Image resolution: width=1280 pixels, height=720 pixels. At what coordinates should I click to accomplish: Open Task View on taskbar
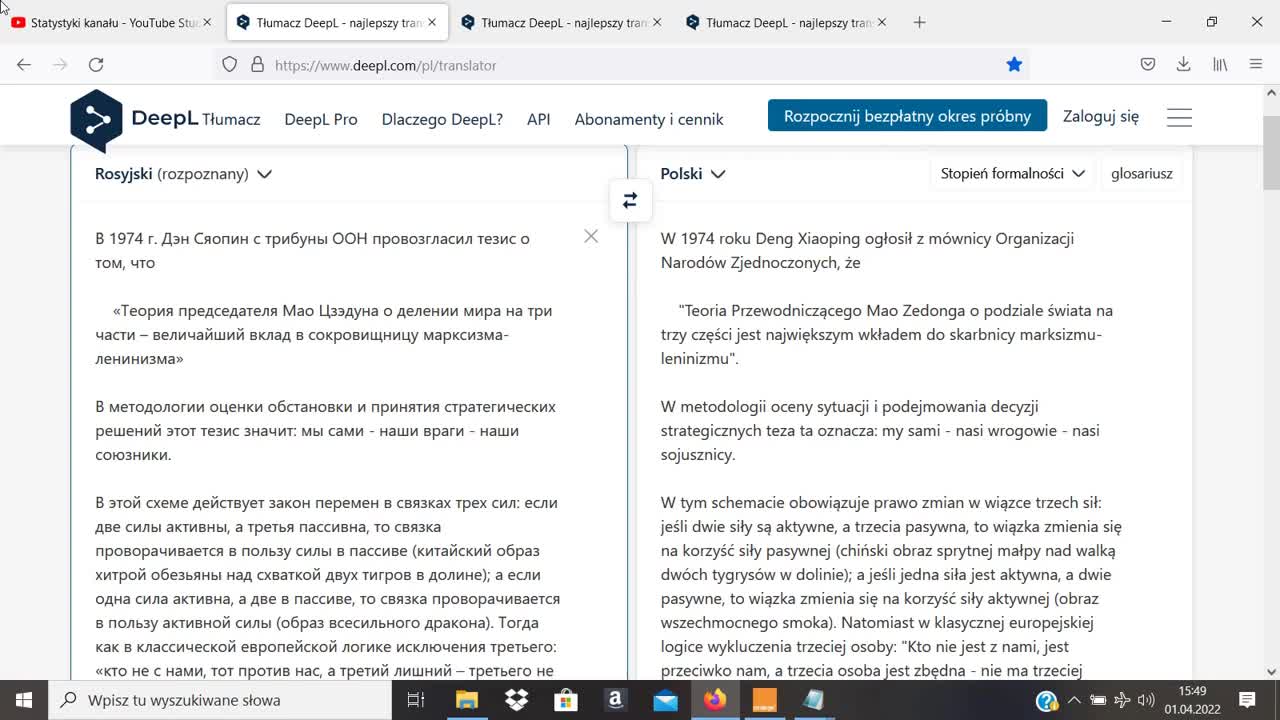(416, 700)
